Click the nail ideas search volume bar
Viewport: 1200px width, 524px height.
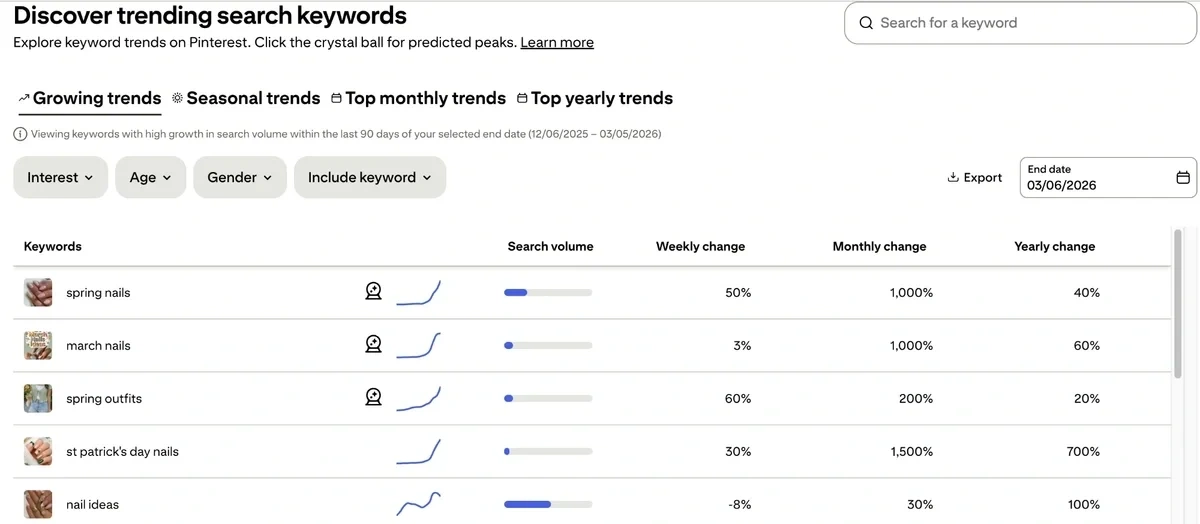point(548,504)
